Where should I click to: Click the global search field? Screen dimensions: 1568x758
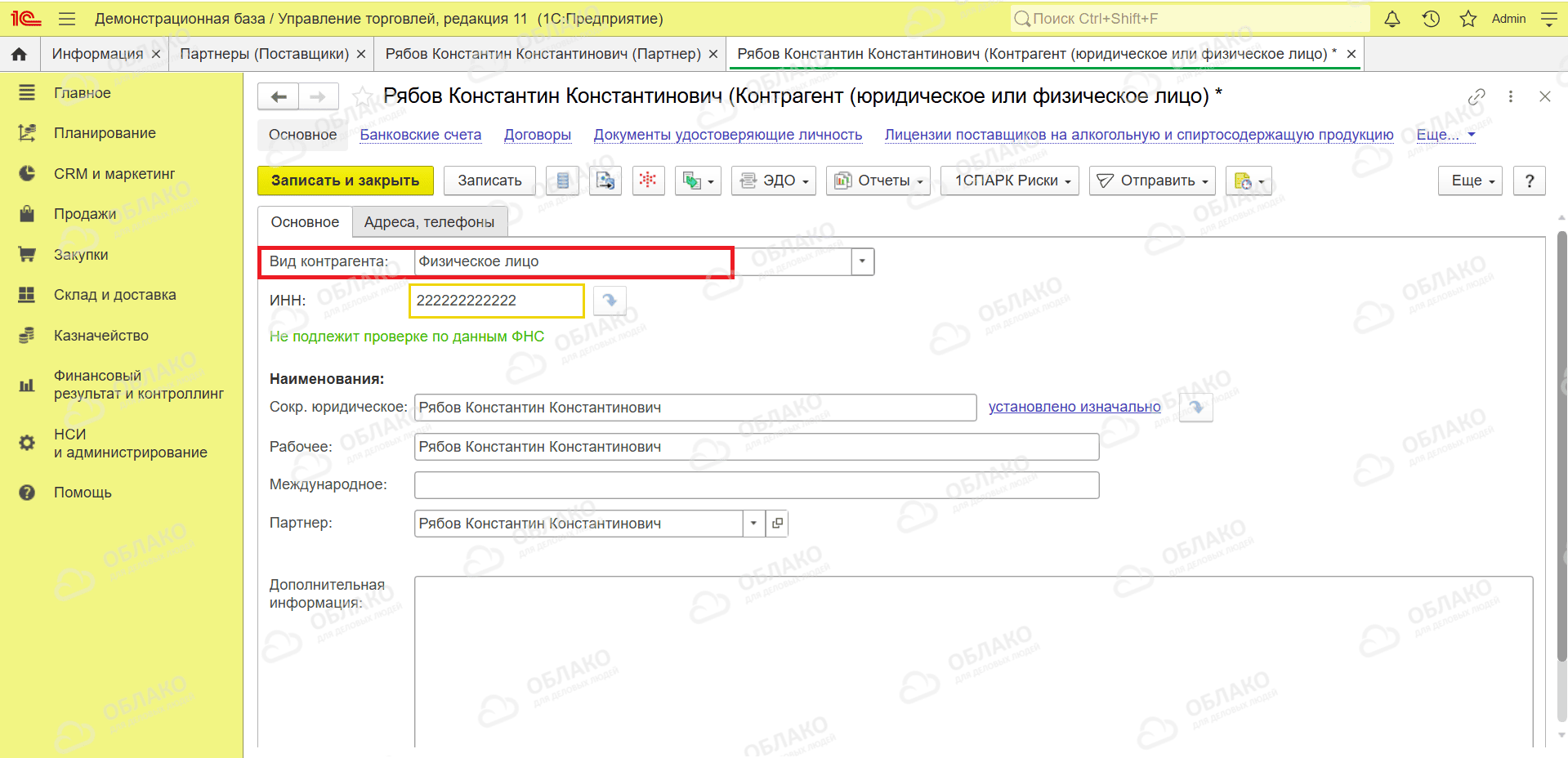[1190, 19]
